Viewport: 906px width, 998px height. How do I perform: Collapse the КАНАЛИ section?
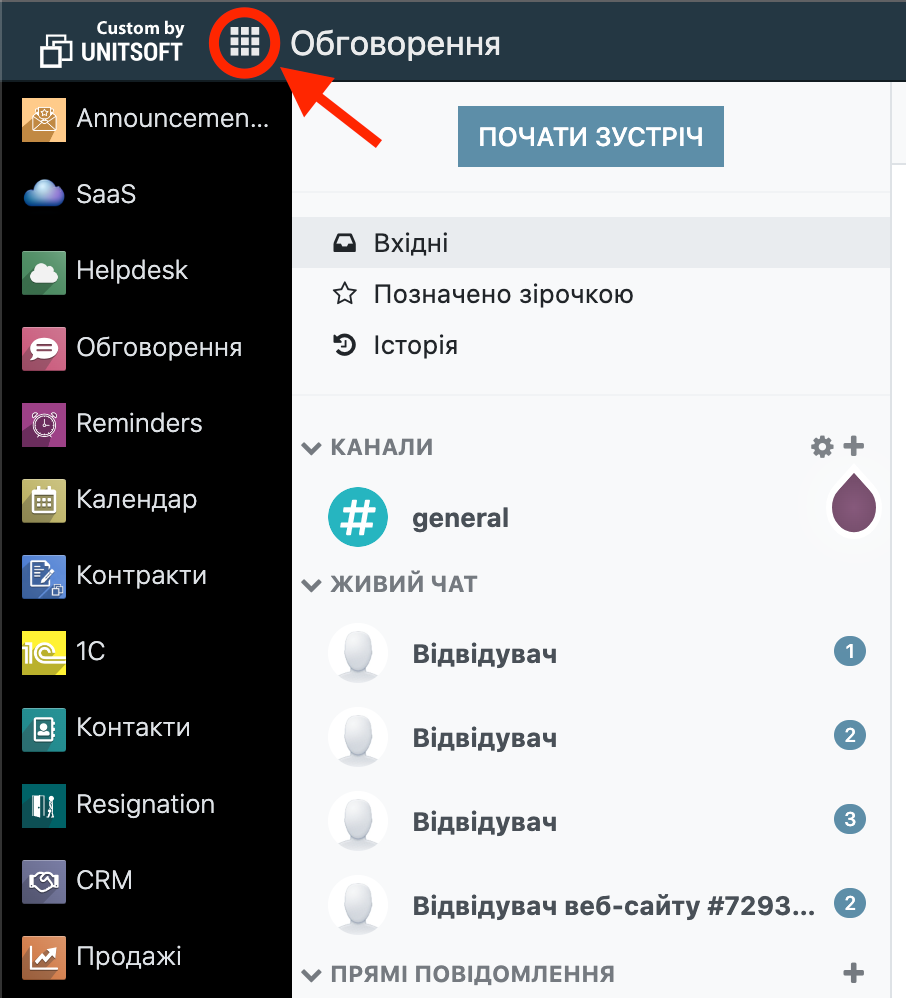pyautogui.click(x=311, y=447)
